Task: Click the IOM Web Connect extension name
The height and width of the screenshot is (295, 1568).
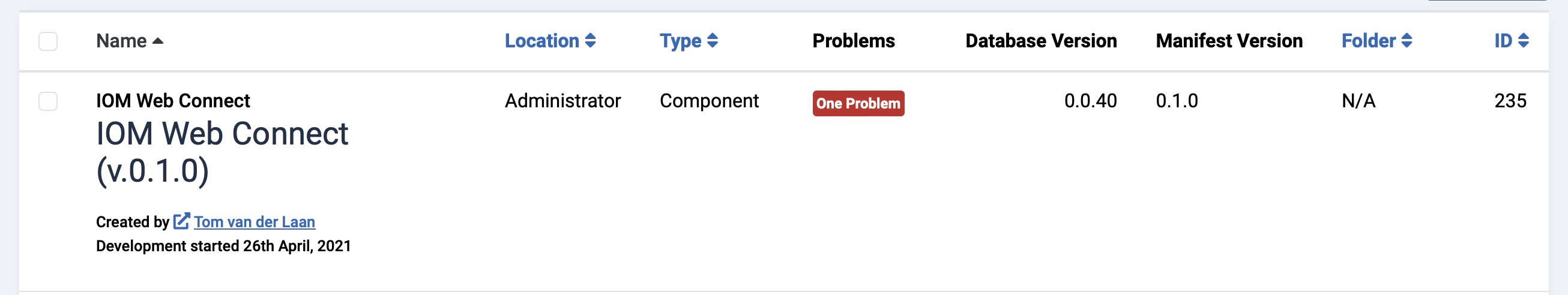Action: (173, 101)
